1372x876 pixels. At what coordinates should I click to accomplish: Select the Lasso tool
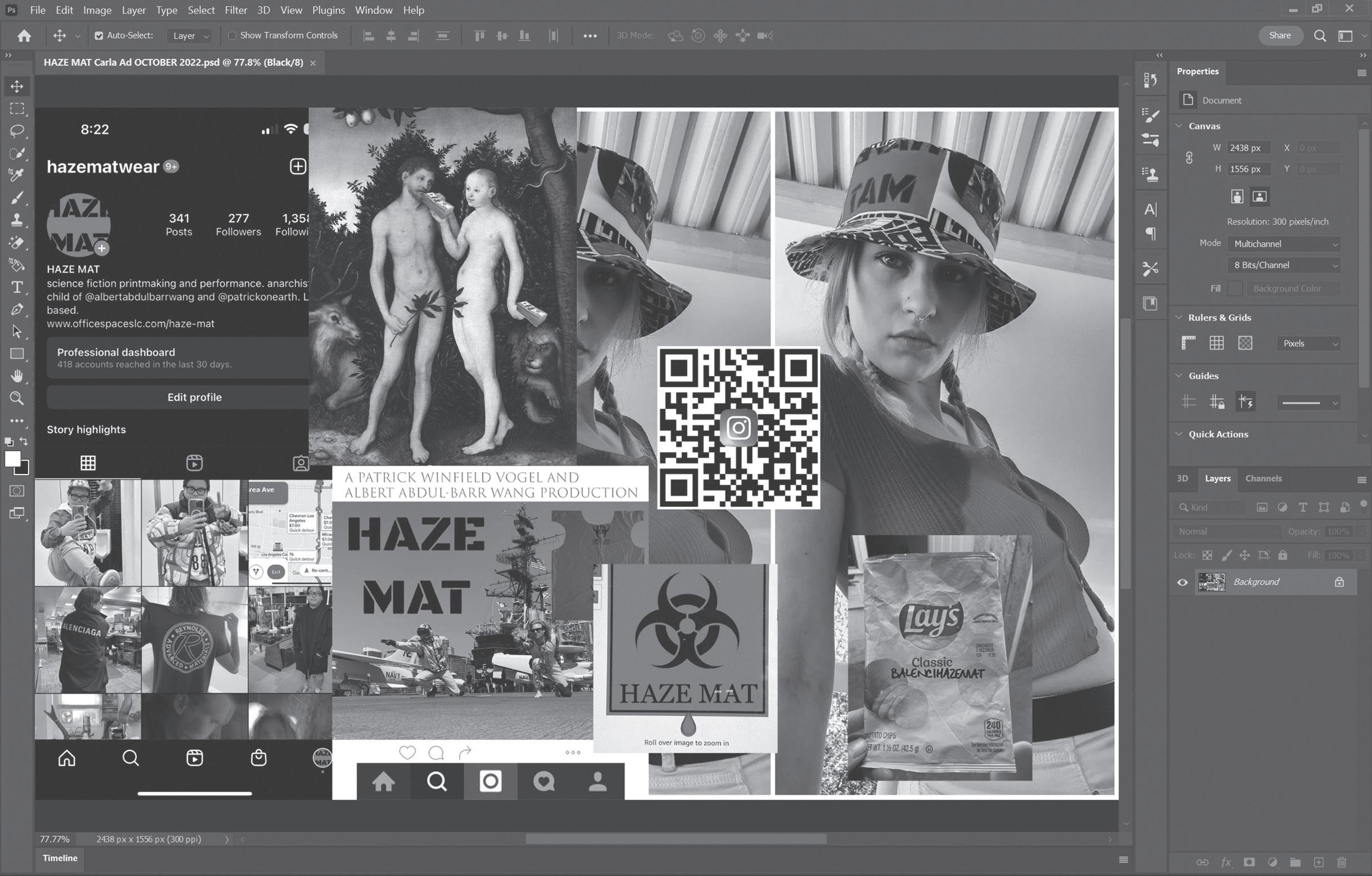pyautogui.click(x=17, y=131)
